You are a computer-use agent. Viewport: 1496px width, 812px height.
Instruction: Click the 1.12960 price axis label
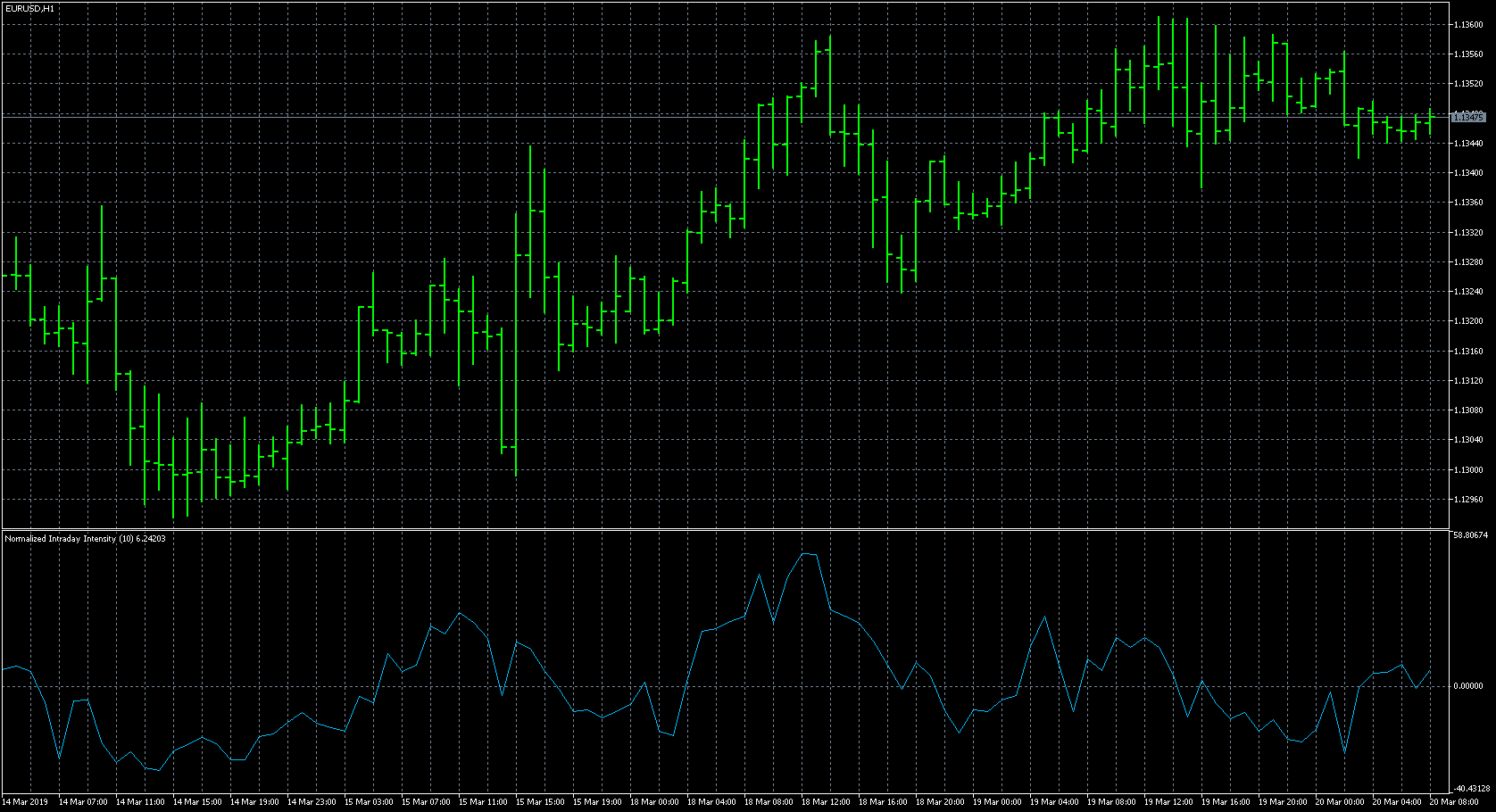(x=1468, y=500)
